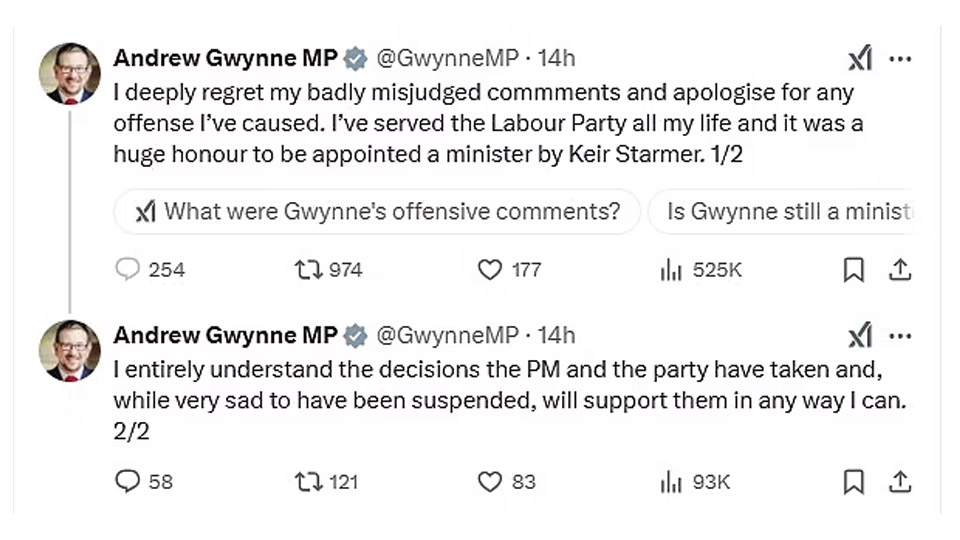Like the second tweet with 83 likes
The image size is (960, 540).
click(x=489, y=482)
